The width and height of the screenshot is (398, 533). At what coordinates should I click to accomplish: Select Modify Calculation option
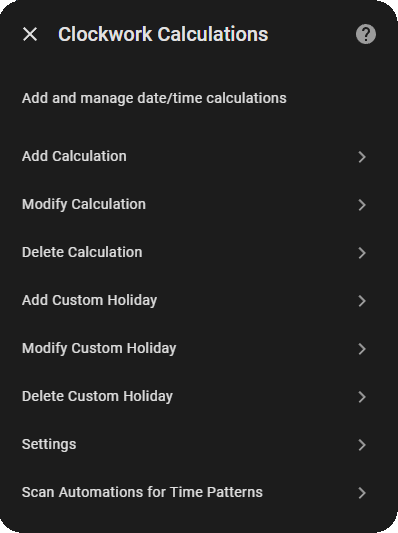[x=199, y=205]
